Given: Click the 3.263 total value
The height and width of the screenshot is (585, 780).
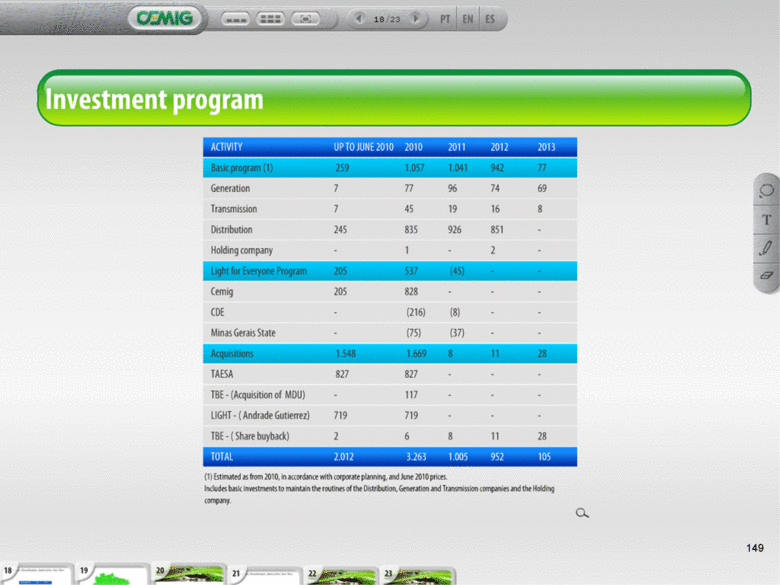Looking at the screenshot, I should pos(416,457).
